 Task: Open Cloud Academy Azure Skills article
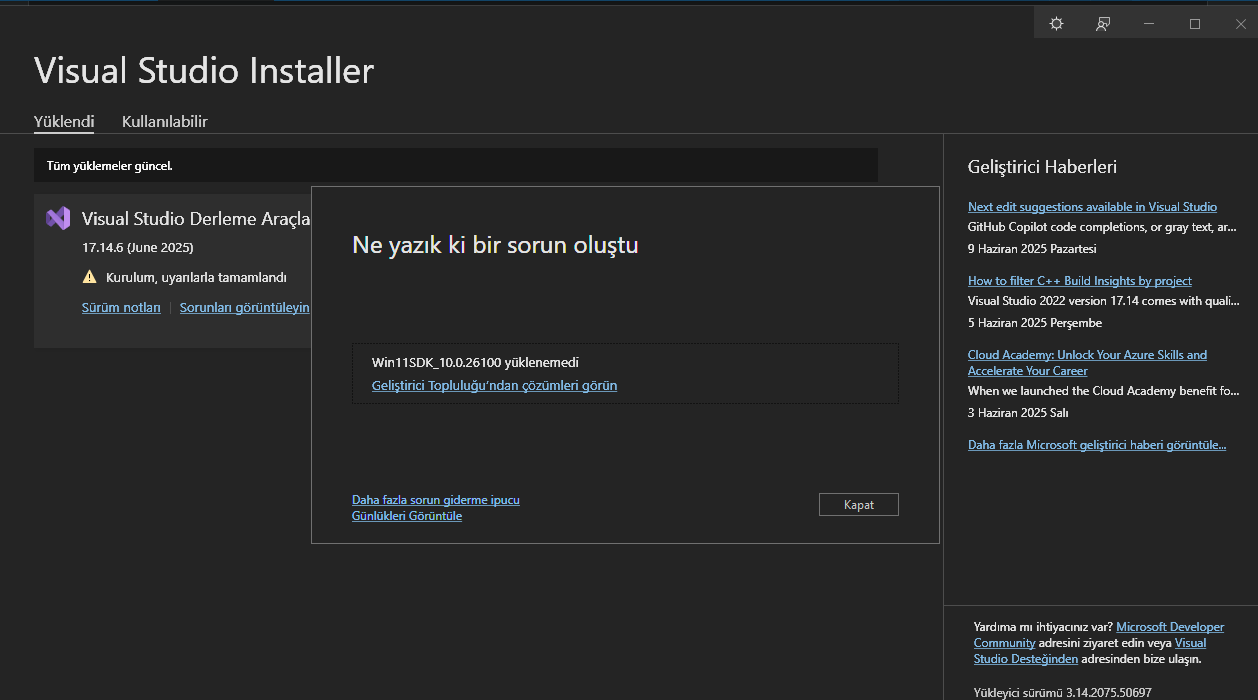coord(1087,363)
